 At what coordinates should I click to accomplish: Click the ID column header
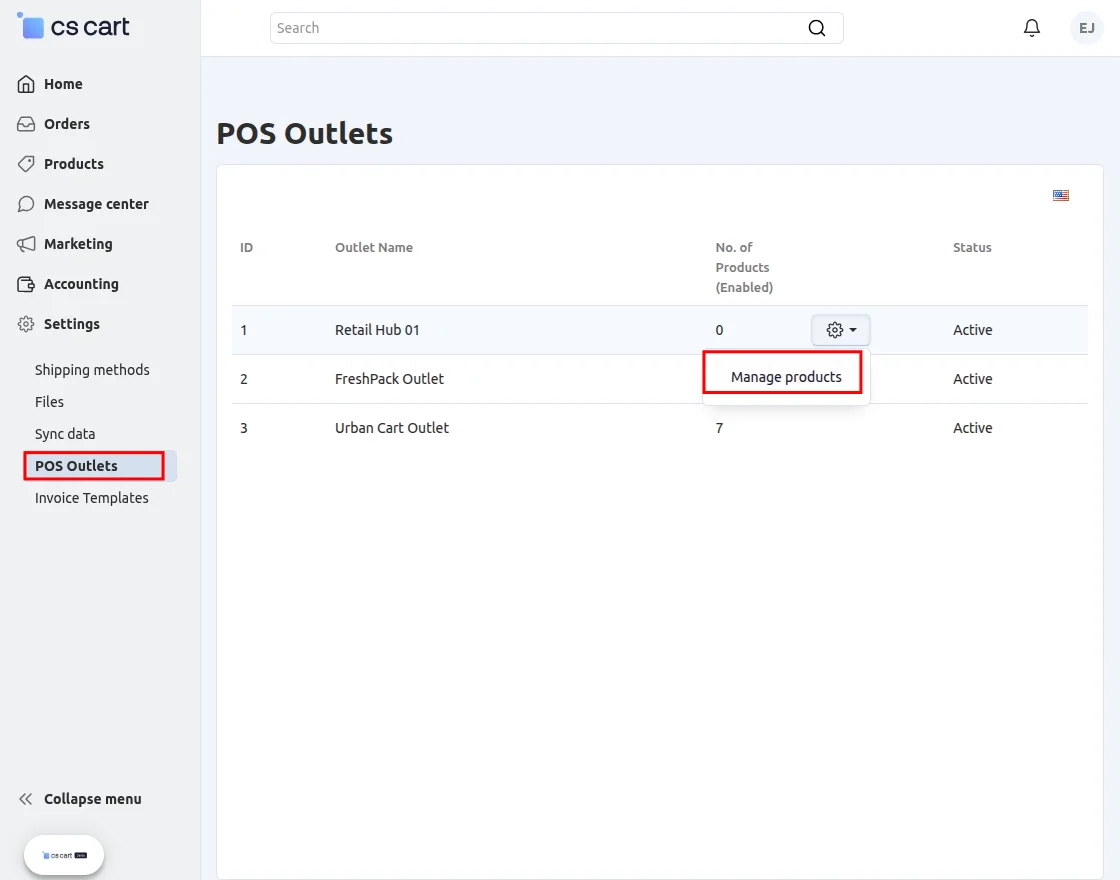coord(246,248)
